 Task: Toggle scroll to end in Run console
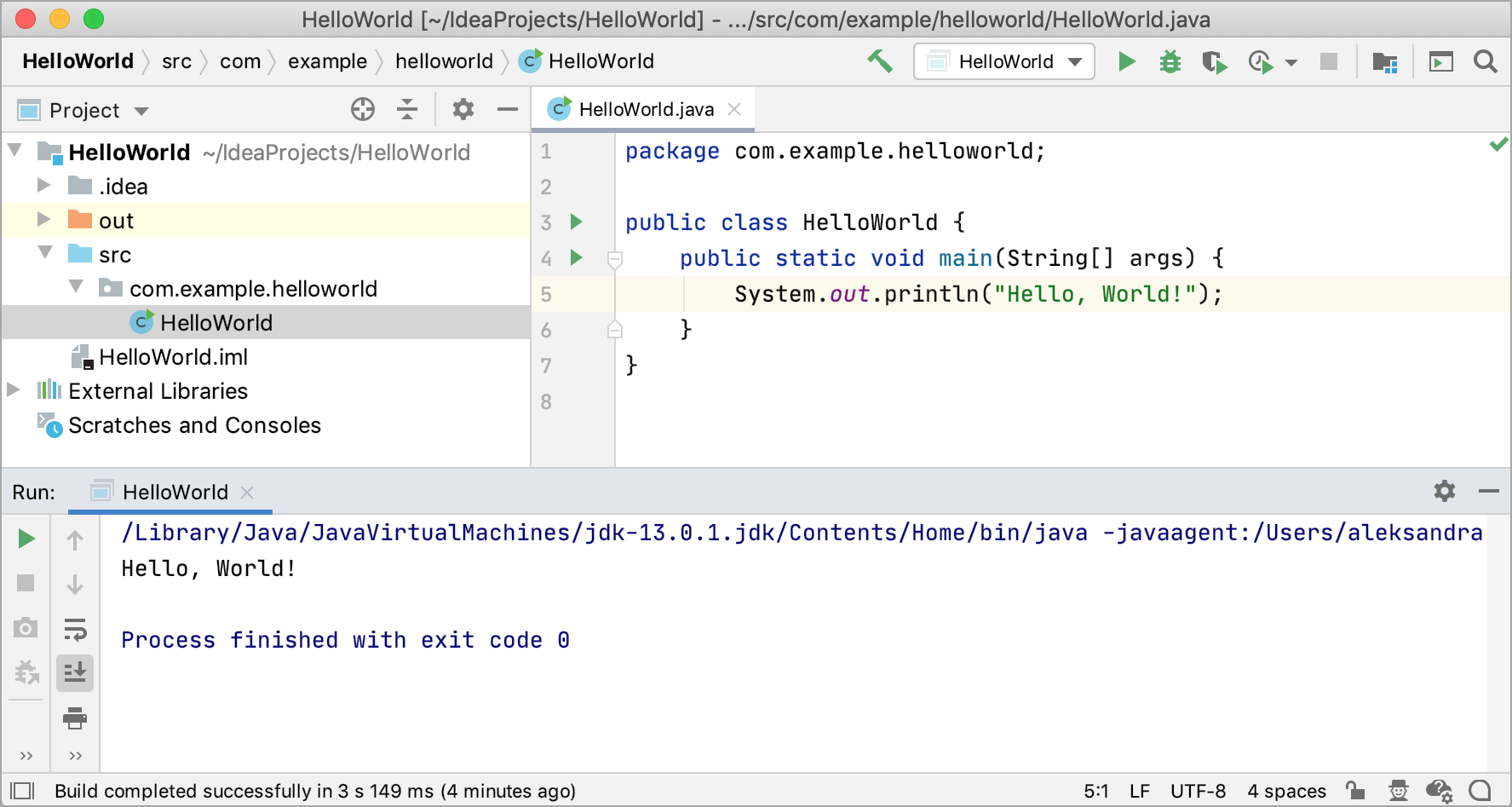(x=75, y=672)
